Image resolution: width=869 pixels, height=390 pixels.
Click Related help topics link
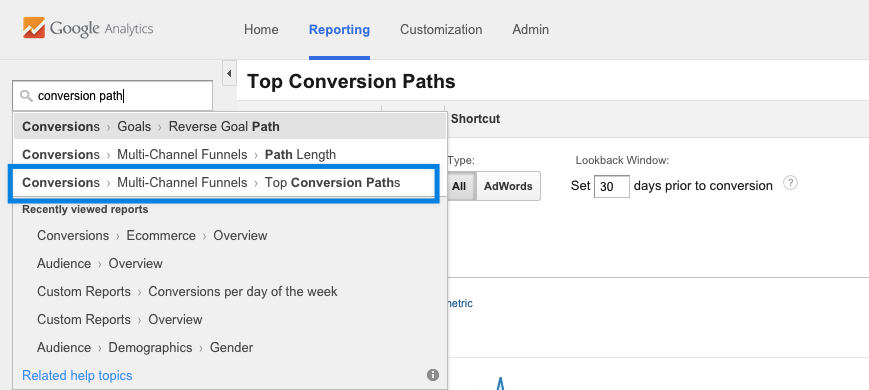tap(77, 376)
